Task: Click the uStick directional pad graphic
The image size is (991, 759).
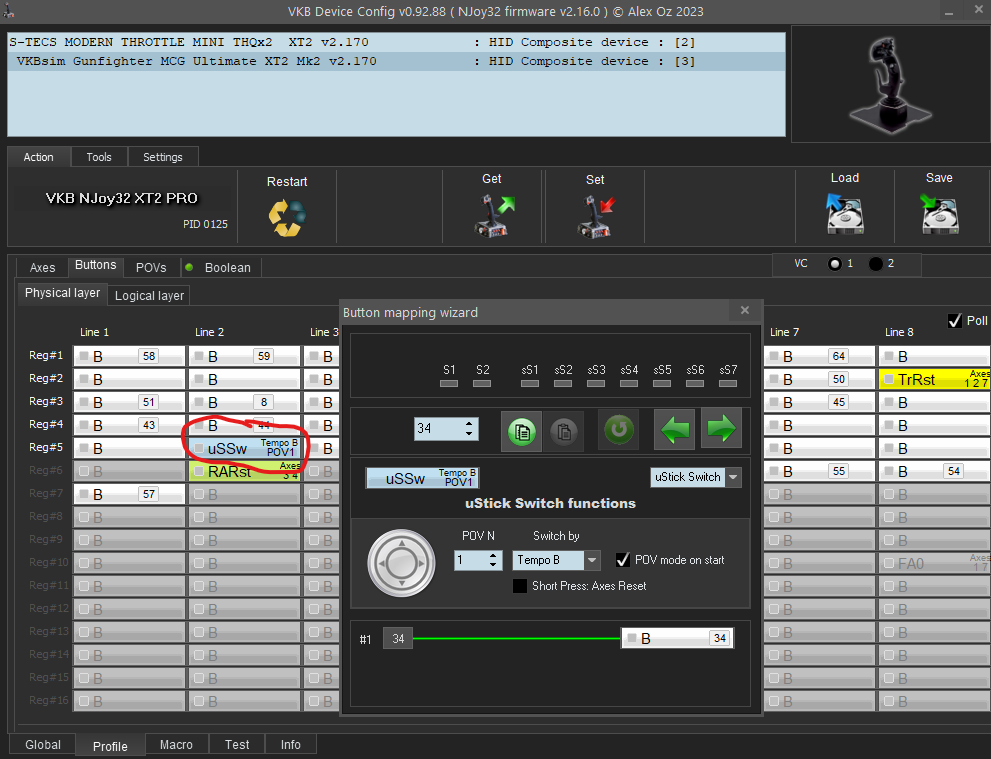Action: click(401, 562)
